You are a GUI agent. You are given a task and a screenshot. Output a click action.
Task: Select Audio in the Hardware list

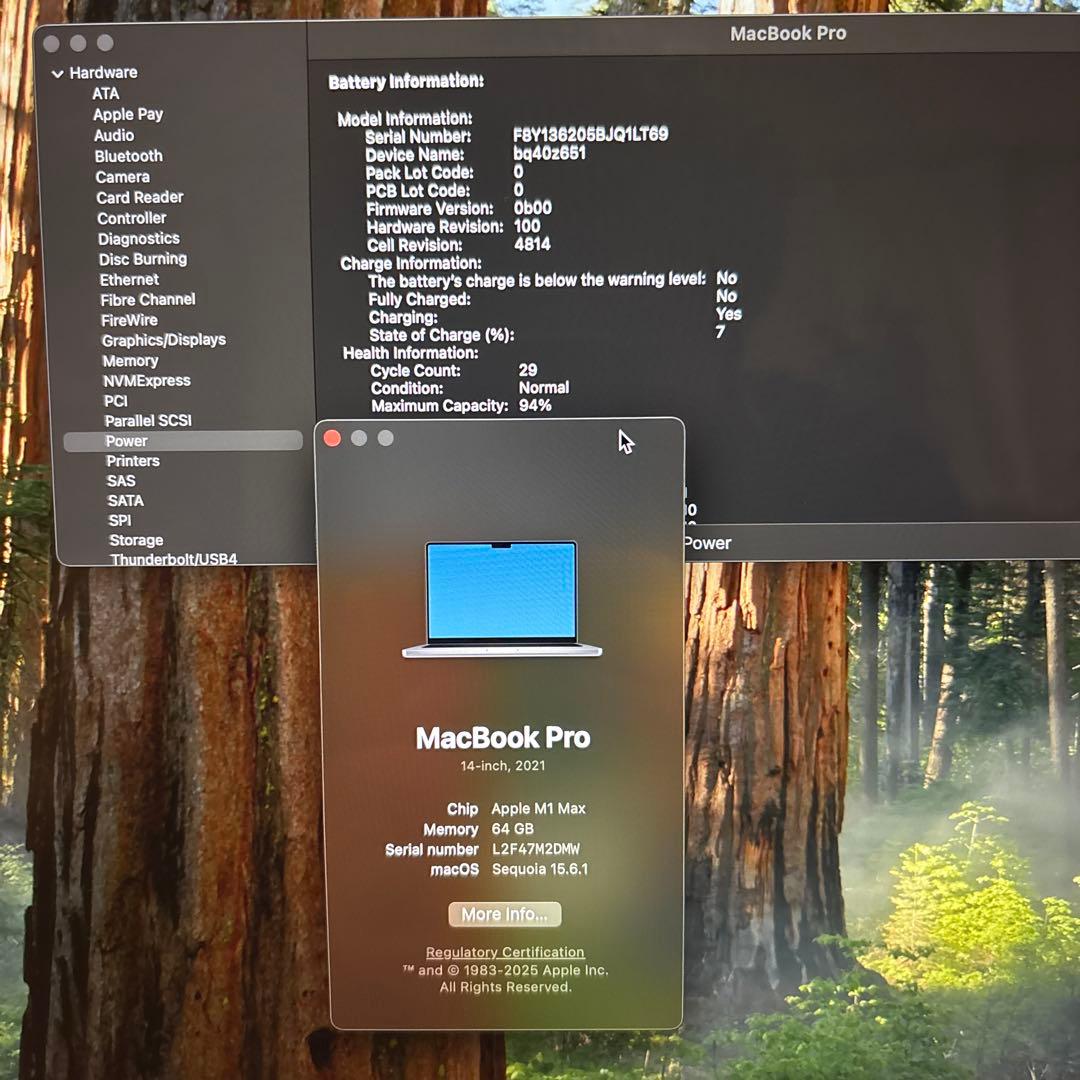(x=113, y=135)
